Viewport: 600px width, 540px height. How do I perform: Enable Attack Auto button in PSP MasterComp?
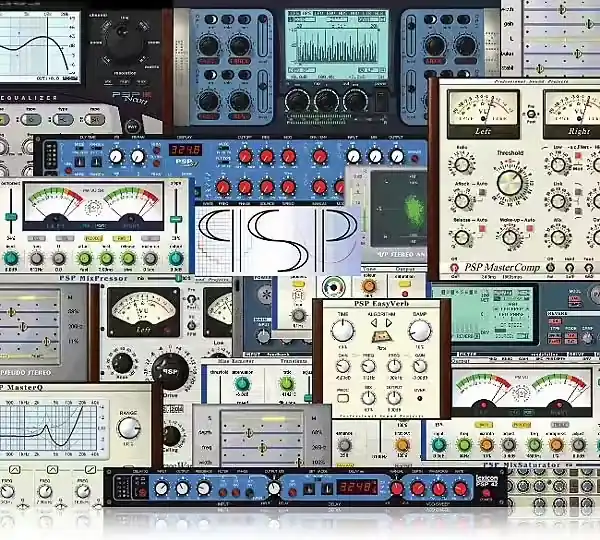click(x=483, y=193)
